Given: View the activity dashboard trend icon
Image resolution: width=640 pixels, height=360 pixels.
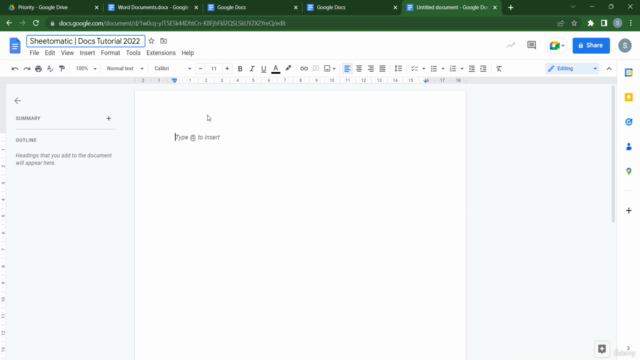Looking at the screenshot, I should point(511,45).
